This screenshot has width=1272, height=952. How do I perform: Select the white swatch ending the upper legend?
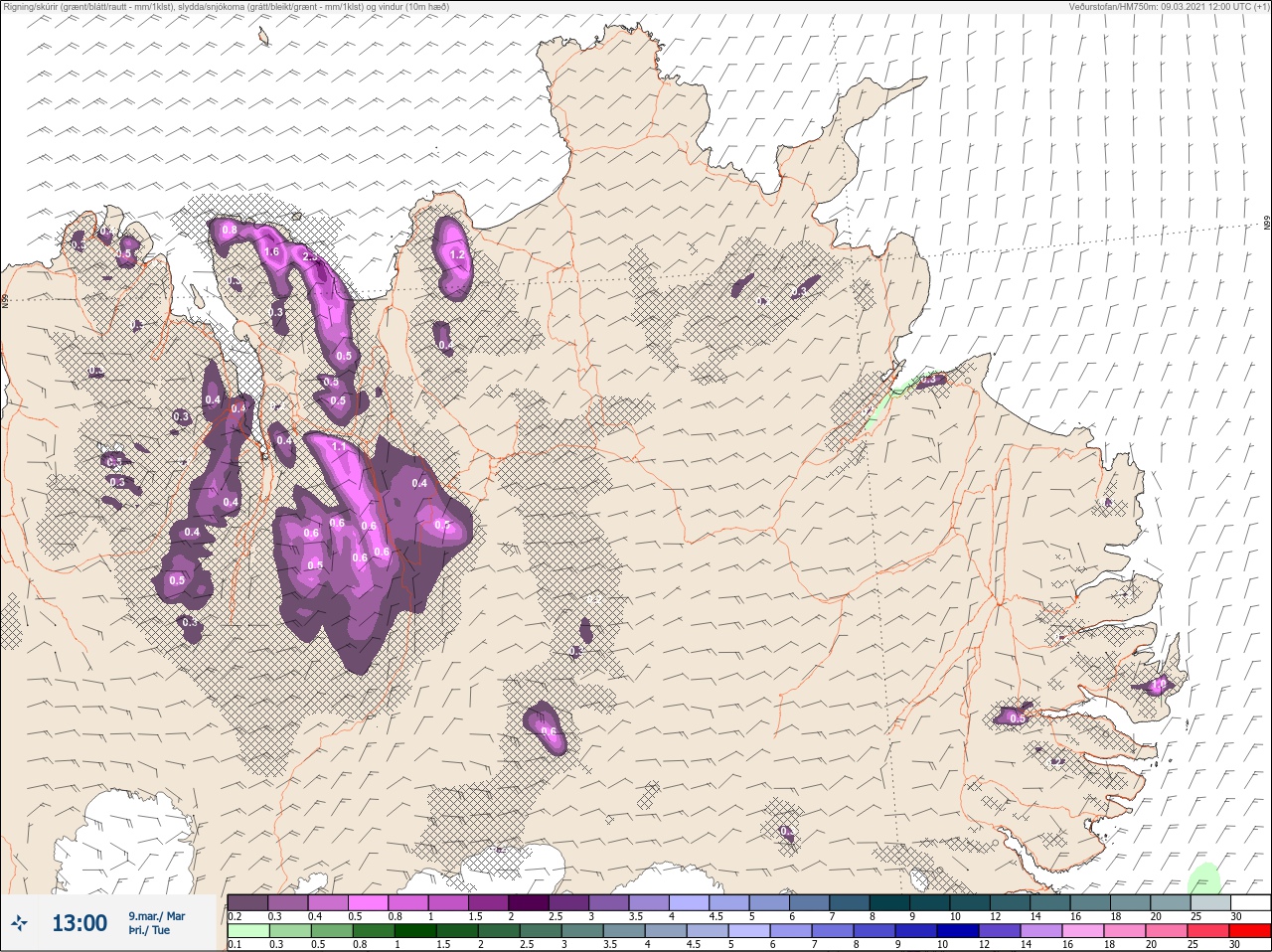[x=1250, y=902]
